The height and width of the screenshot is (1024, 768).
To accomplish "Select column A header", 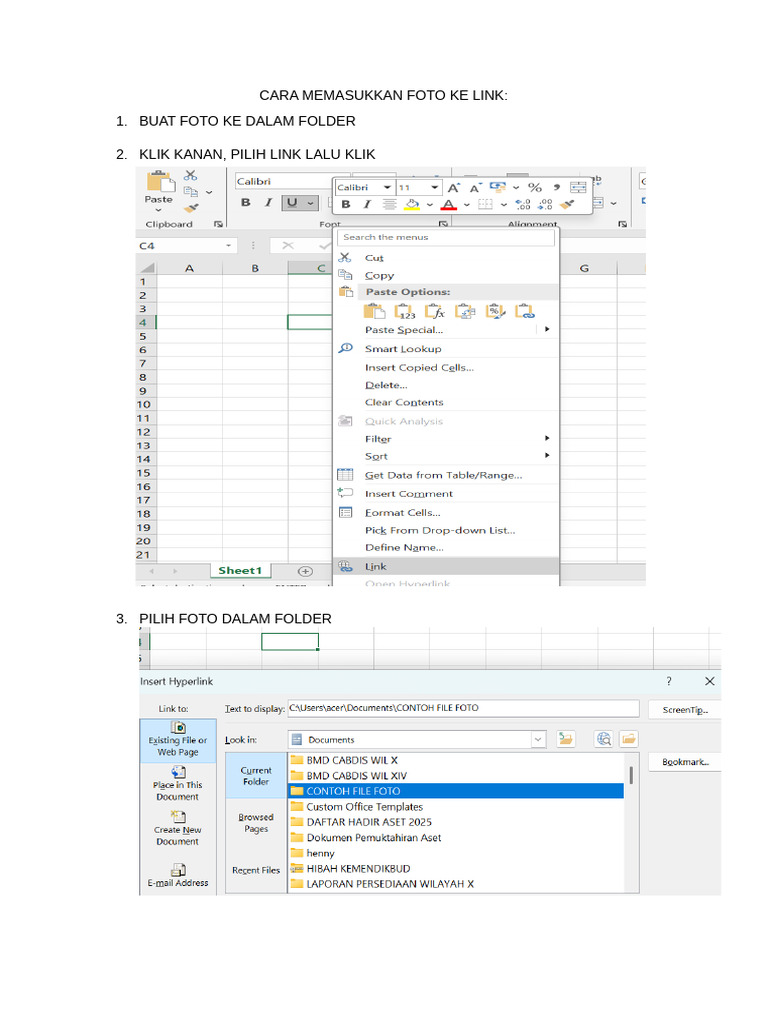I will [189, 268].
